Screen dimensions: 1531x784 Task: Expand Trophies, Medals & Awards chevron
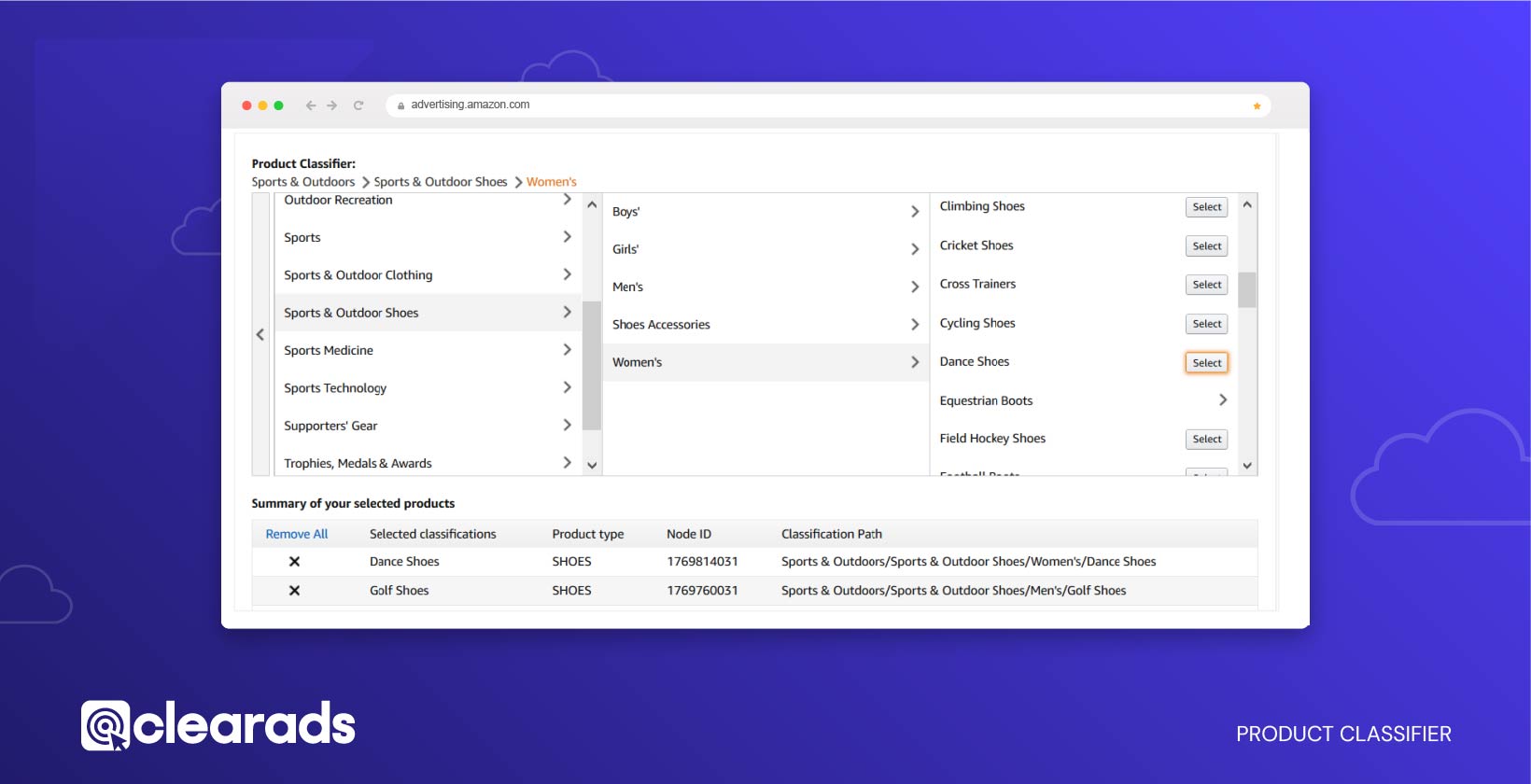(x=567, y=462)
